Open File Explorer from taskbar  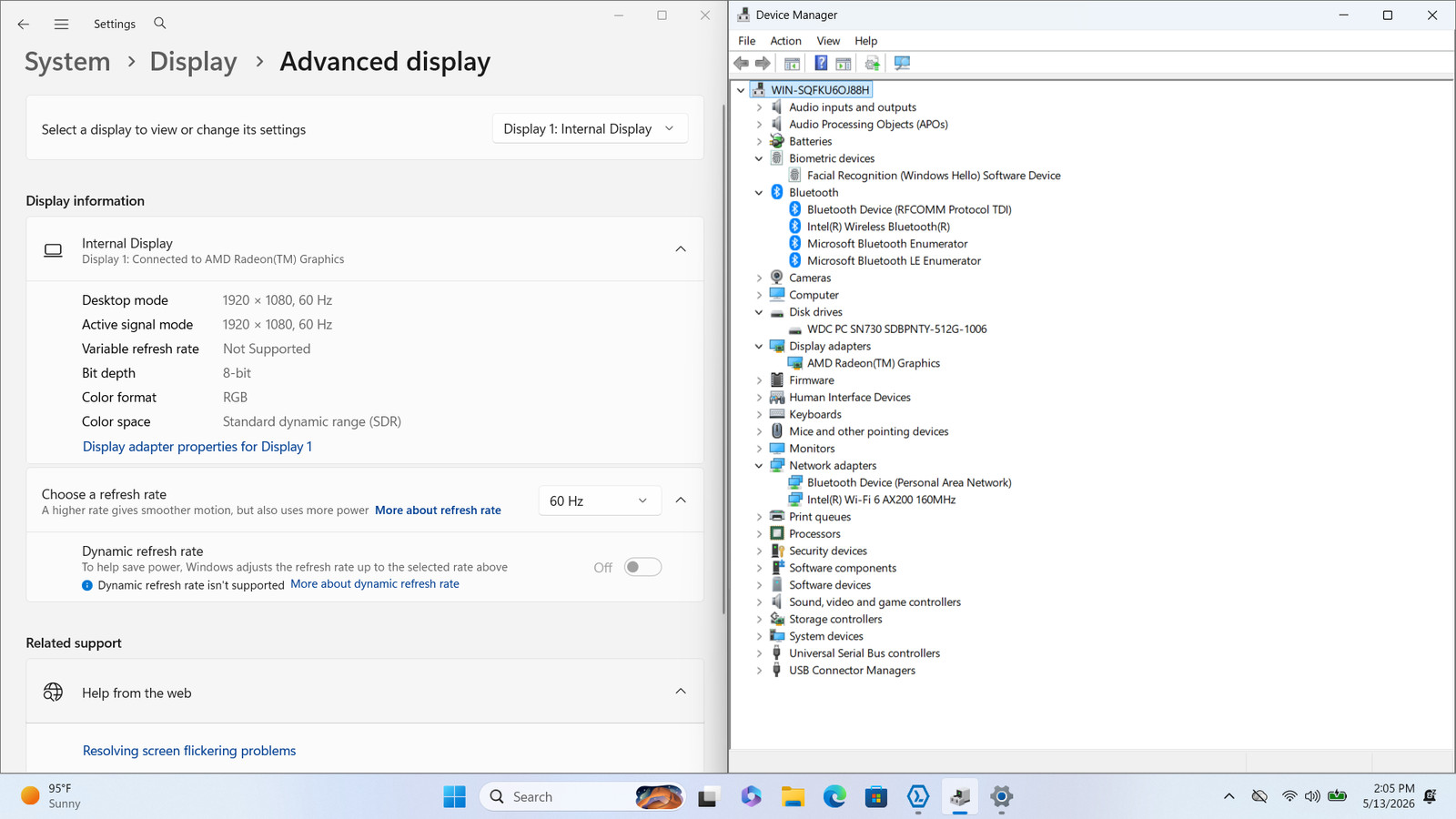tap(793, 797)
